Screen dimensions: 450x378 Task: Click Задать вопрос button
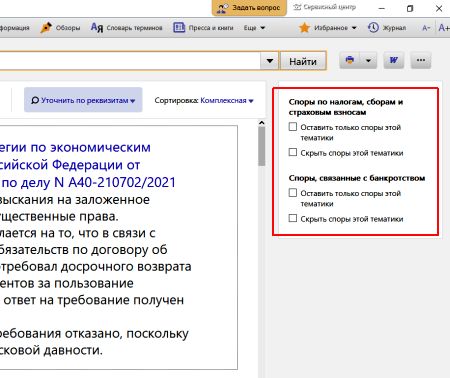[x=249, y=8]
